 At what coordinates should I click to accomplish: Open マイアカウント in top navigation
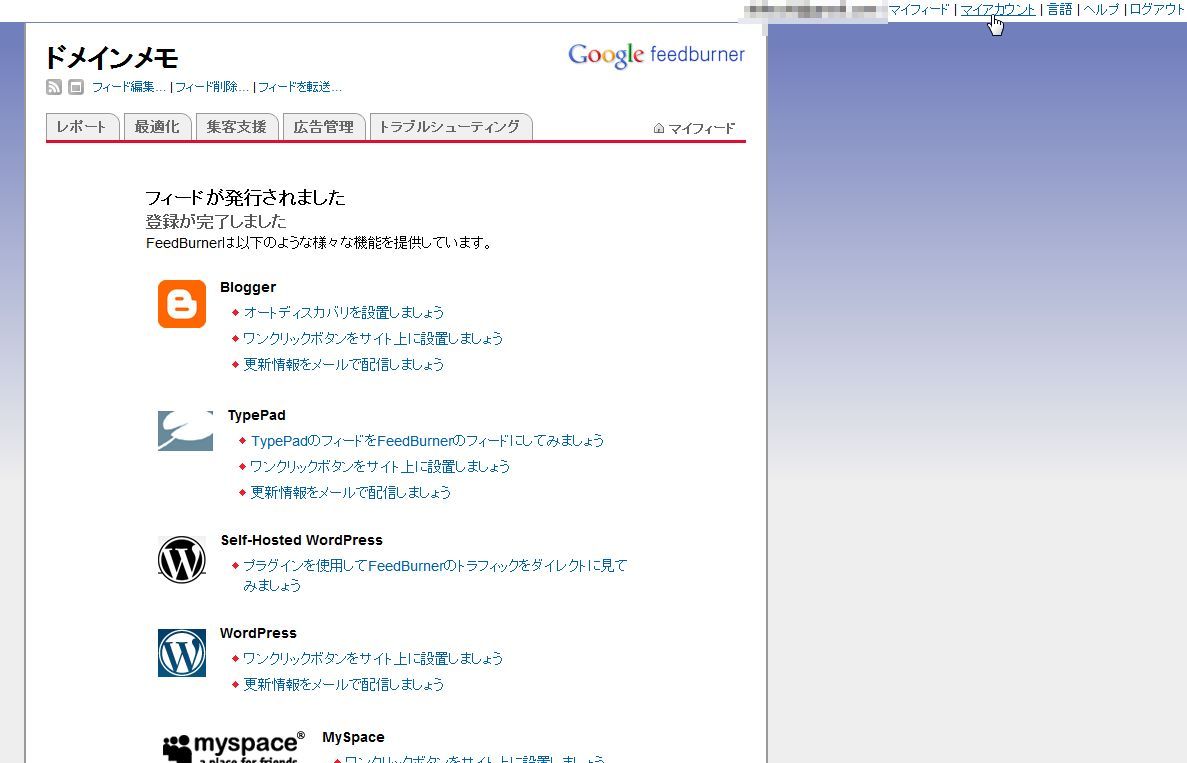pyautogui.click(x=998, y=10)
